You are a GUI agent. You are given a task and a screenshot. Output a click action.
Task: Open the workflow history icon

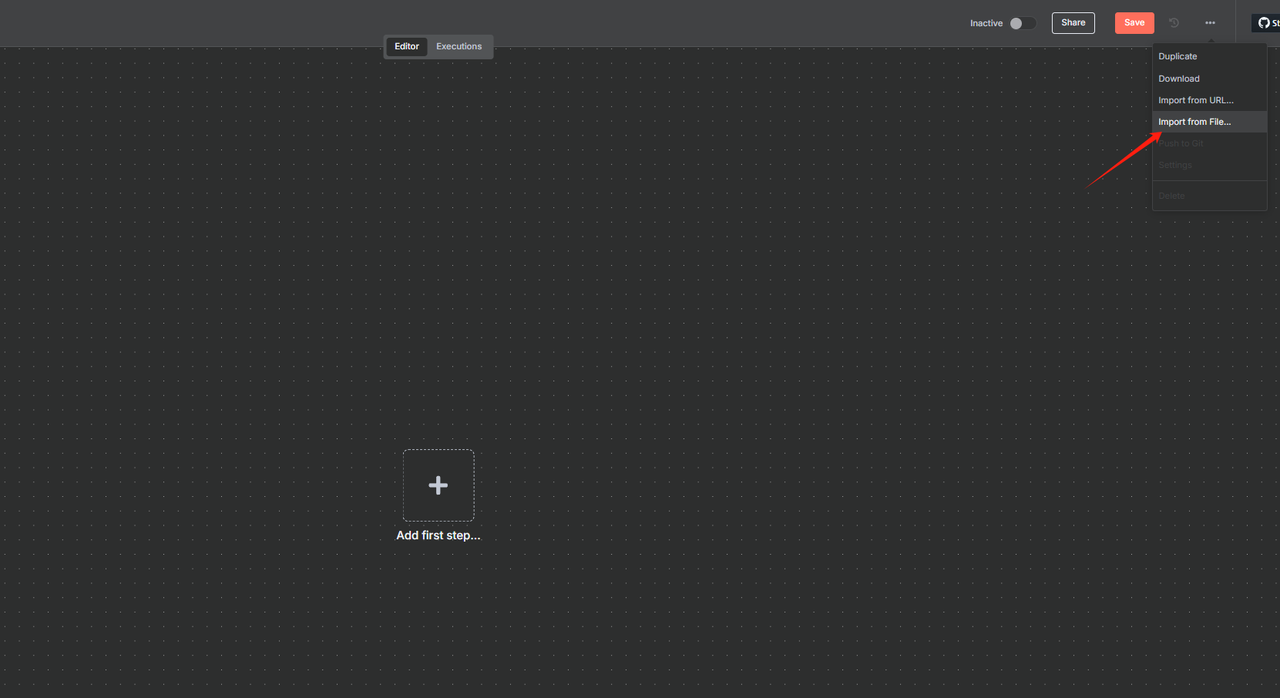[x=1174, y=23]
